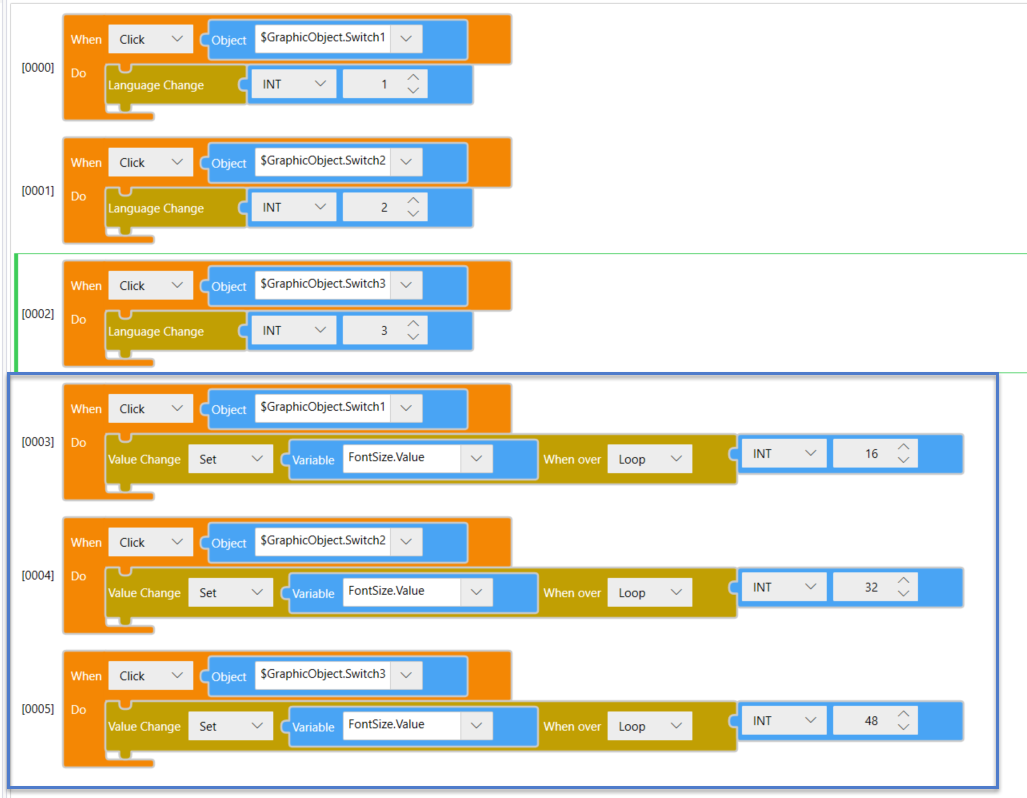
Task: Open the INT type dropdown beside value 32
Action: coord(784,587)
